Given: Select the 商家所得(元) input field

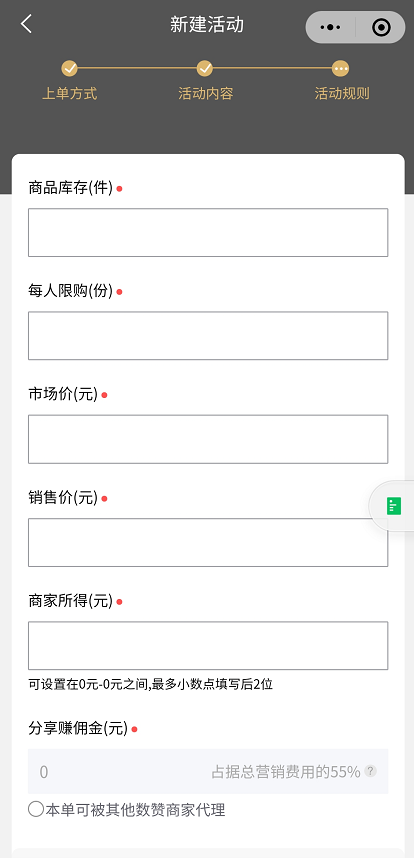Looking at the screenshot, I should tap(208, 646).
